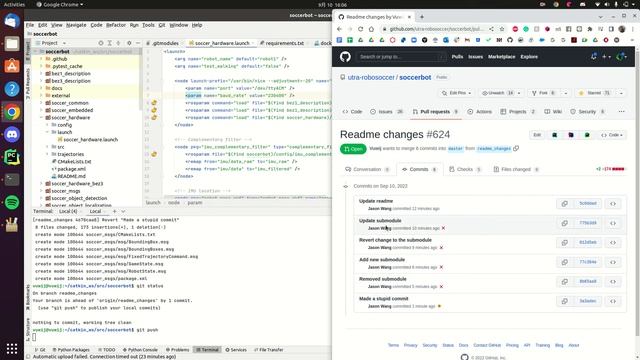640x360 pixels.
Task: Open Edit Pins dropdown
Action: 456,93
